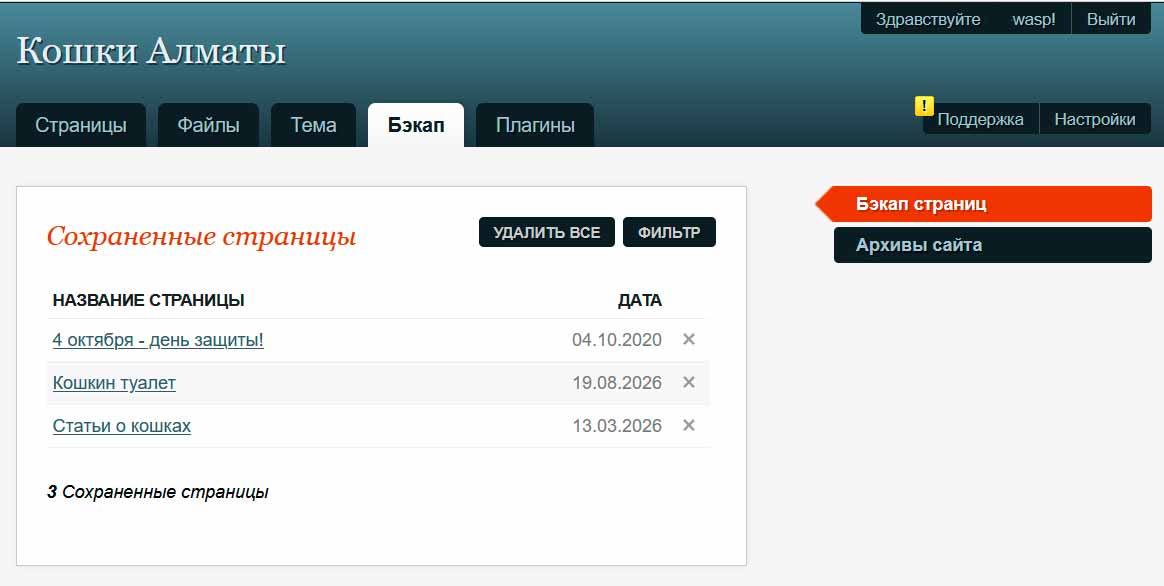Open the wasp! user profile
This screenshot has width=1164, height=586.
coord(1033,19)
